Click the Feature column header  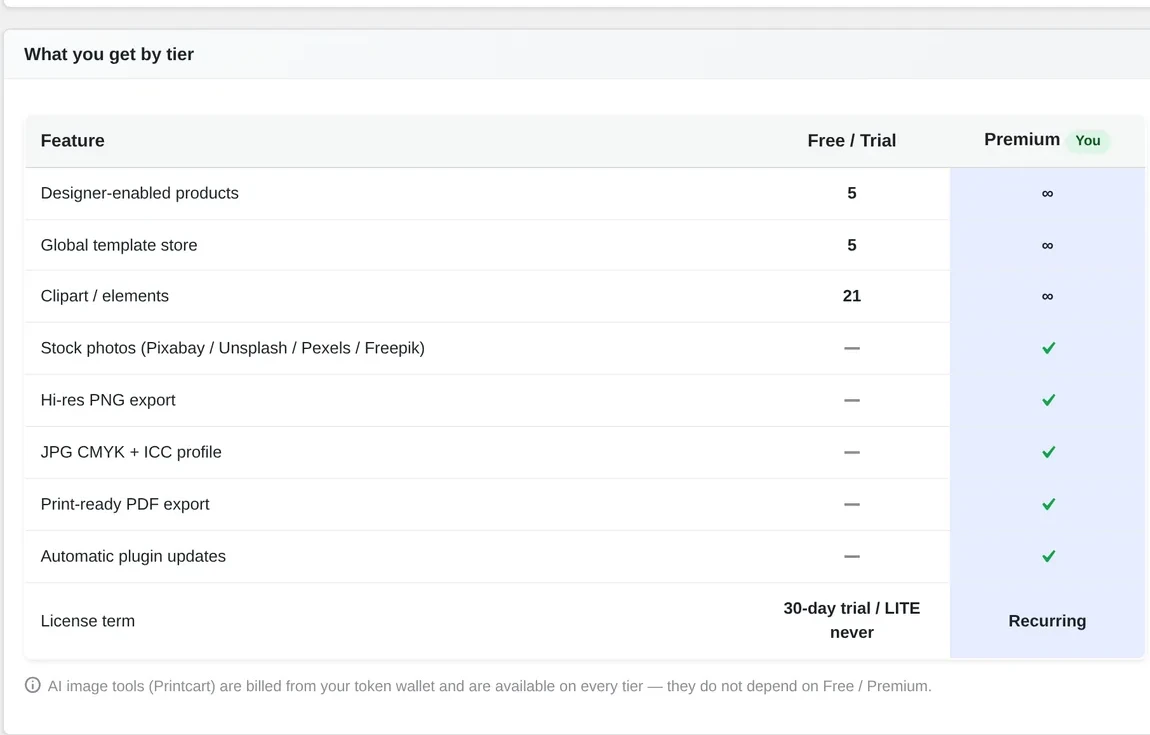[x=73, y=140]
